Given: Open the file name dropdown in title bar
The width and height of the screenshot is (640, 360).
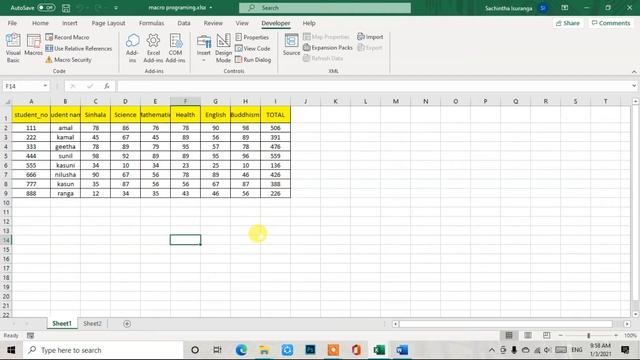Looking at the screenshot, I should coord(211,8).
